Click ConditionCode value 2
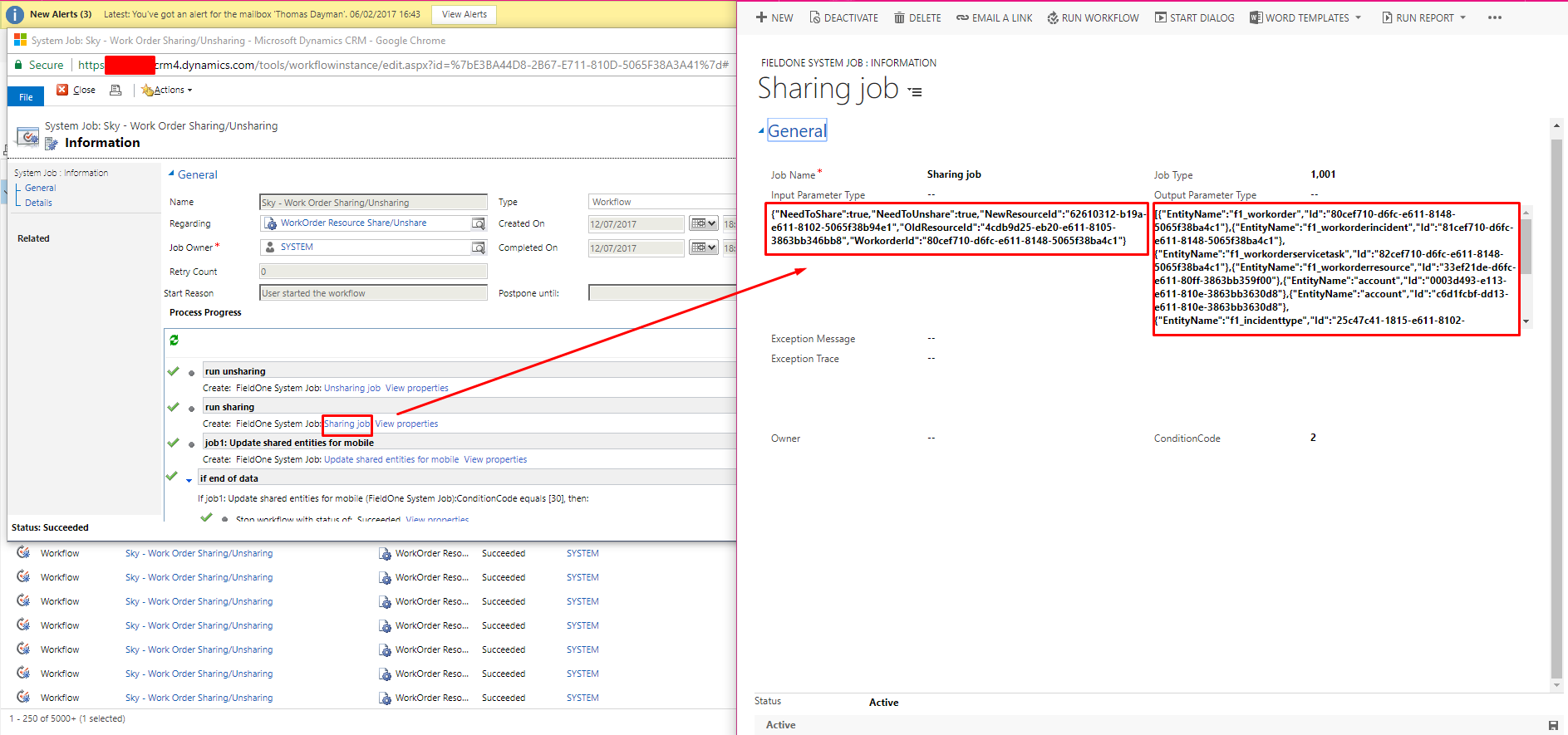 tap(1313, 438)
